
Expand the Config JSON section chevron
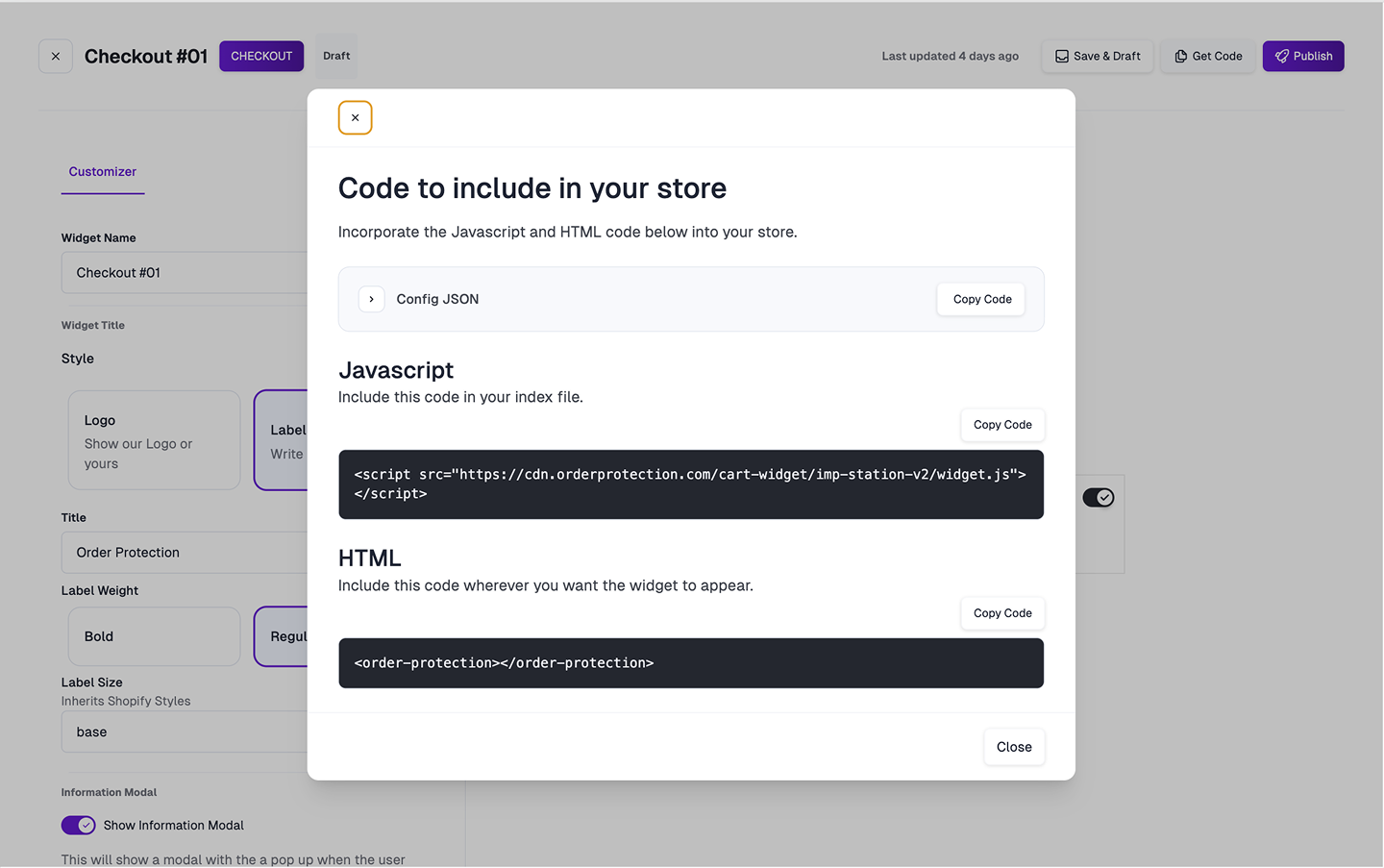(371, 299)
